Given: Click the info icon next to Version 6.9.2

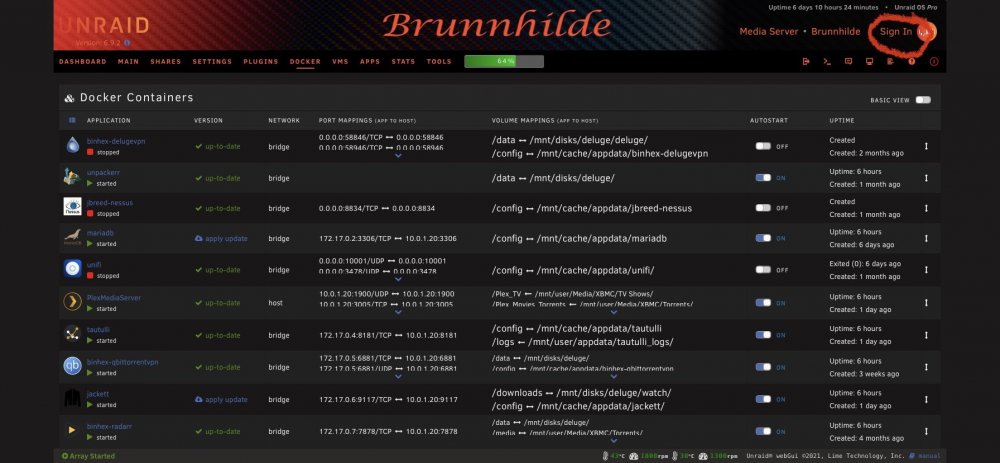Looking at the screenshot, I should click(128, 42).
